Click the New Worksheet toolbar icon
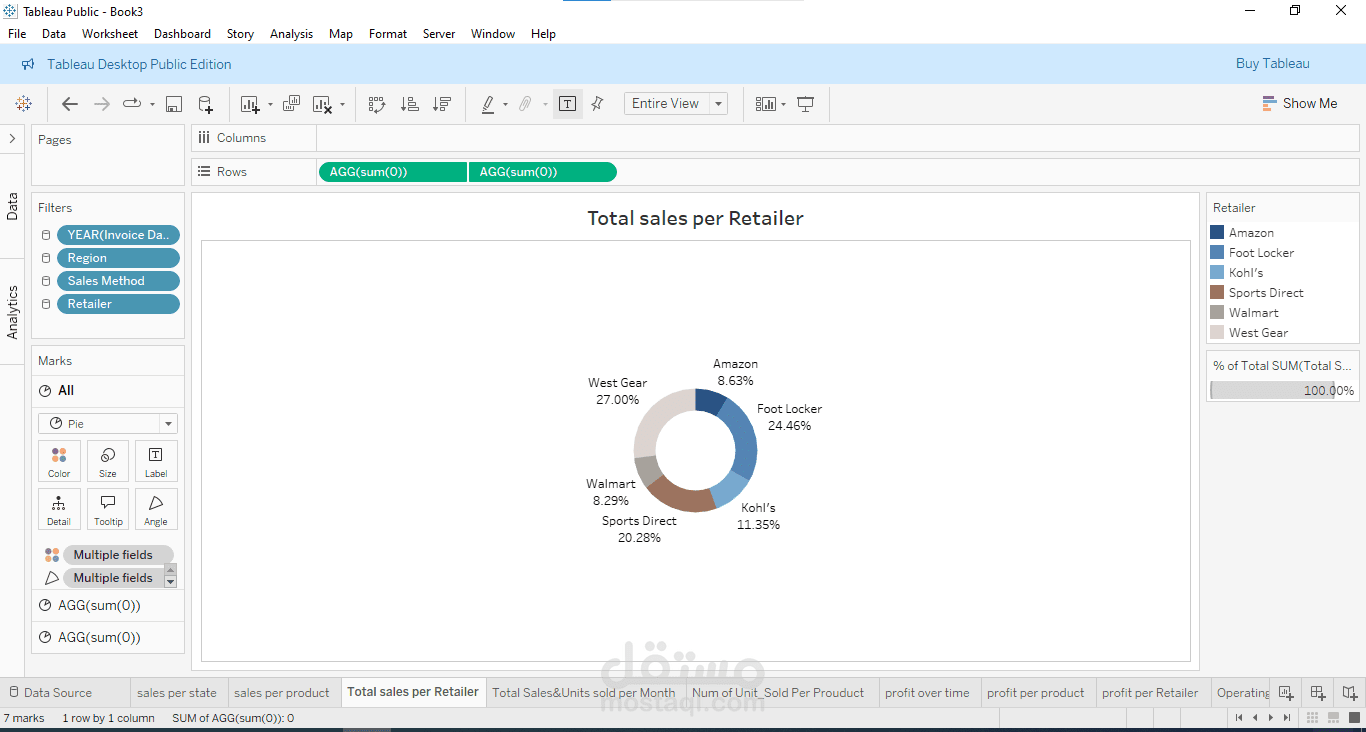The width and height of the screenshot is (1366, 732). pos(248,104)
